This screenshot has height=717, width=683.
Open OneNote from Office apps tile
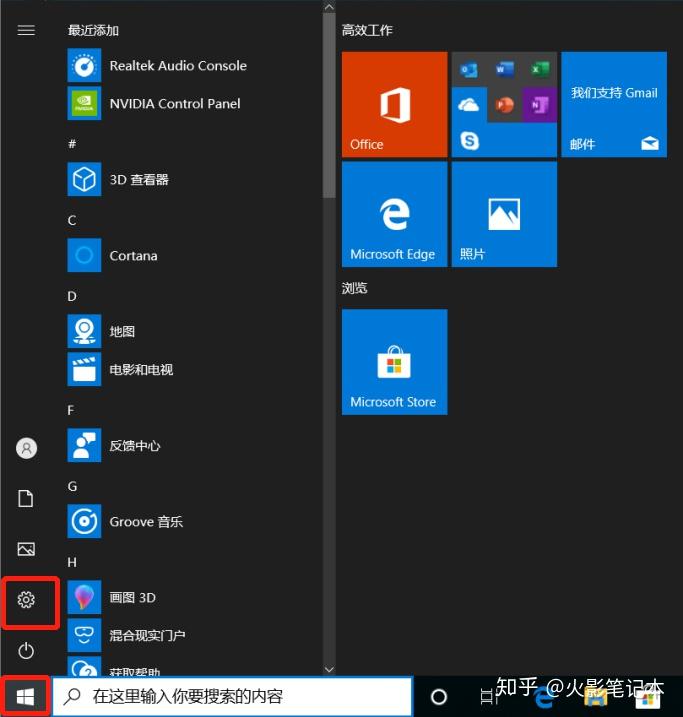coord(539,105)
